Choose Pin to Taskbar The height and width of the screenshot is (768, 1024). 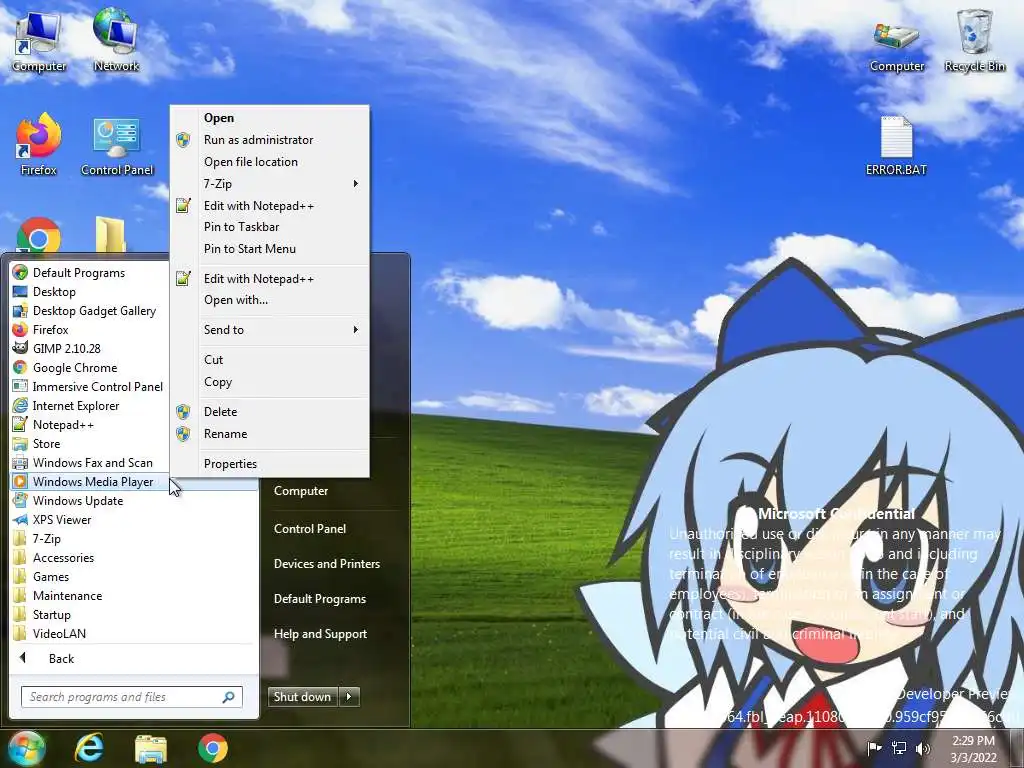[x=270, y=227]
